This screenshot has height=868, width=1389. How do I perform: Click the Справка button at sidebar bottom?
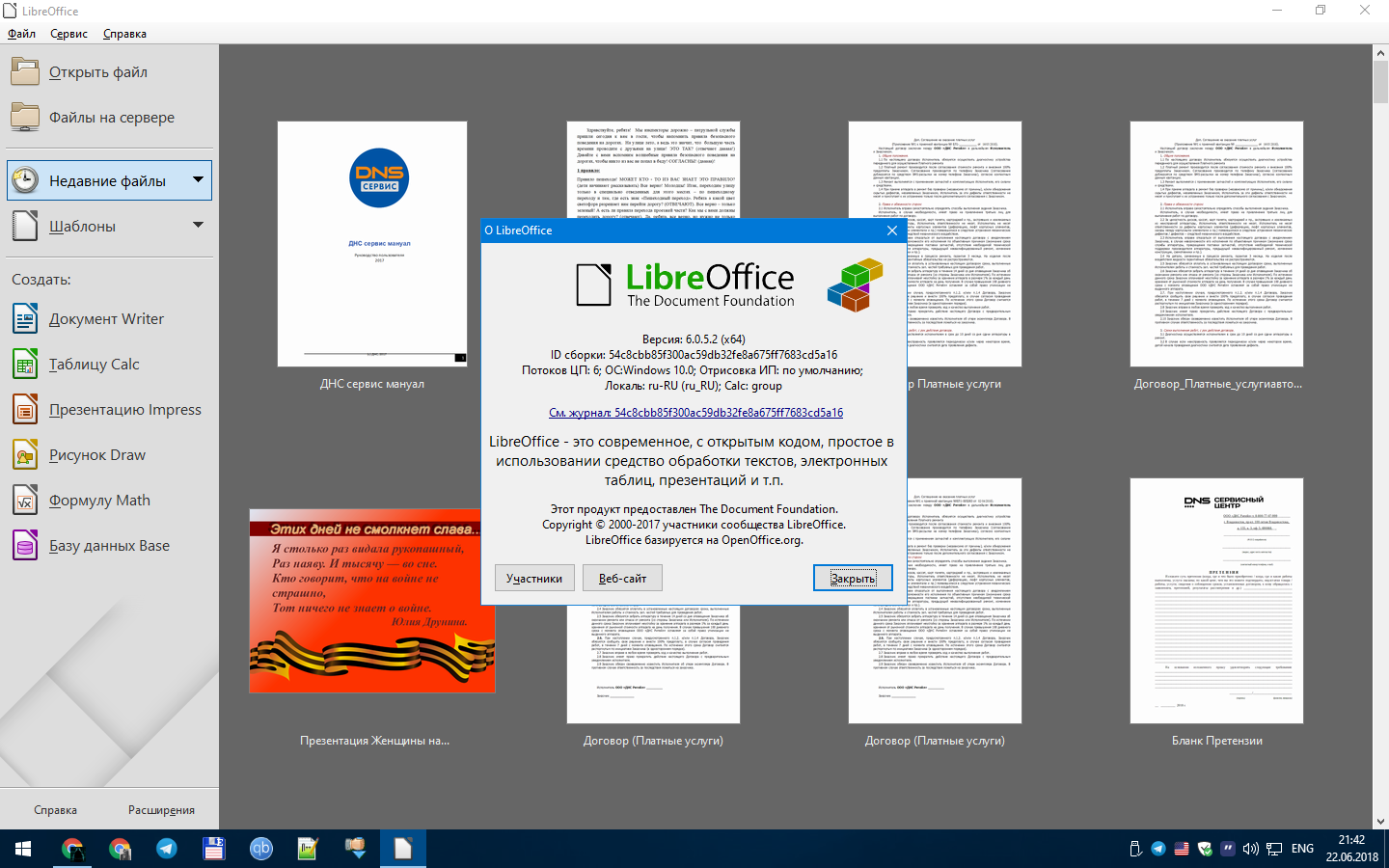click(55, 810)
